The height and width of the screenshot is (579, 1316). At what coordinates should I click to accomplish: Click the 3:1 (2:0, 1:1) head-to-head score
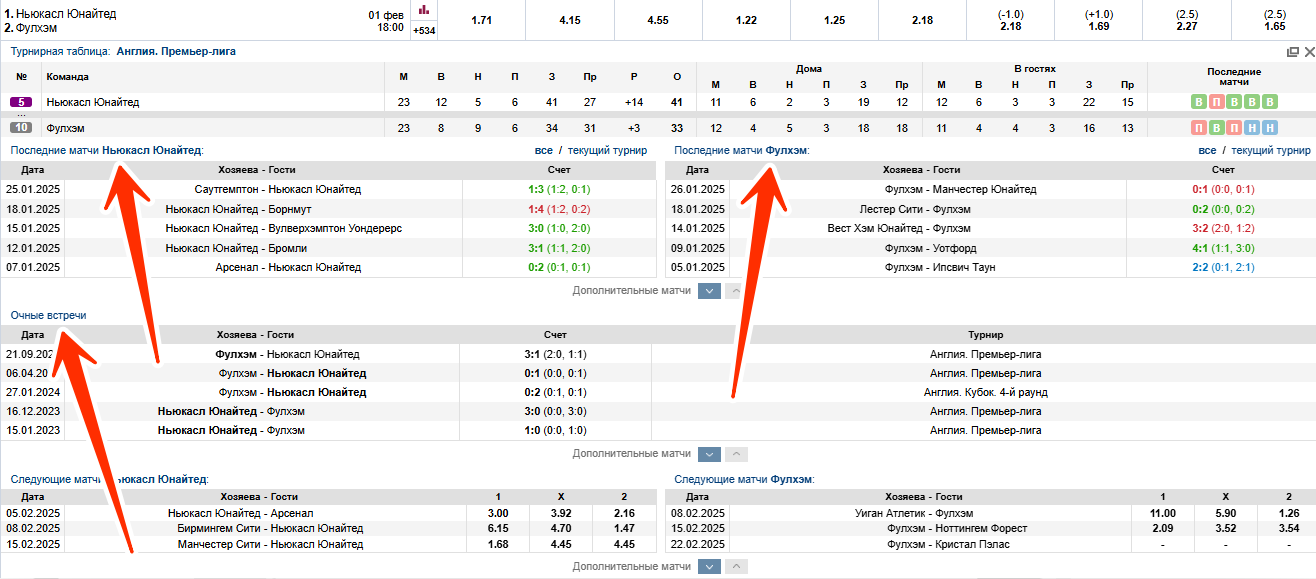tap(555, 354)
